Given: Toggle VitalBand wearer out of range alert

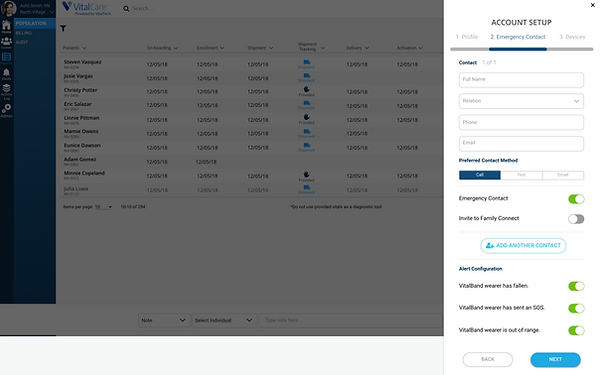Looking at the screenshot, I should 576,330.
